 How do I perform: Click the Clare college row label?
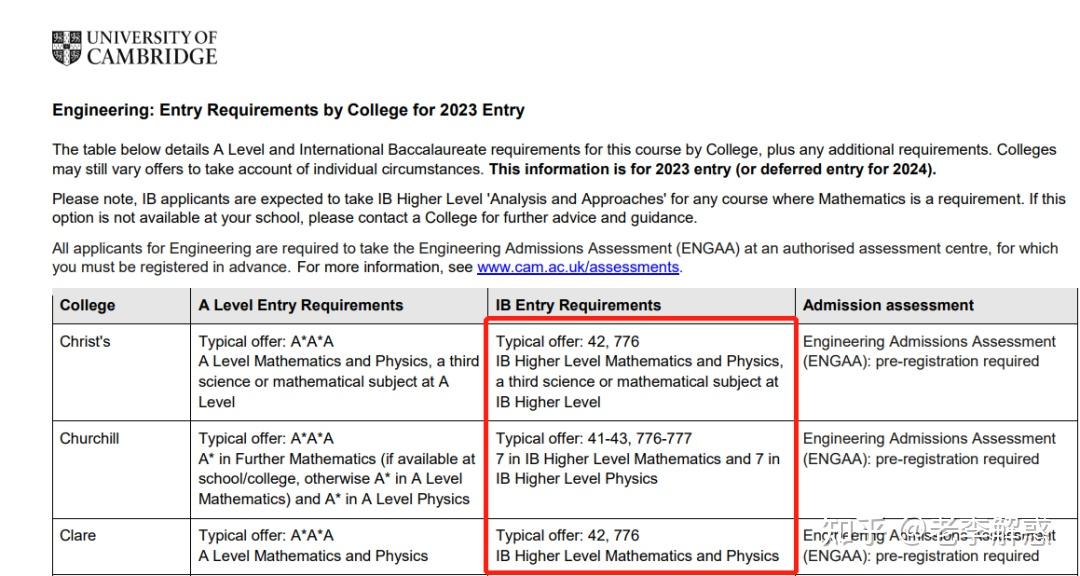[77, 535]
